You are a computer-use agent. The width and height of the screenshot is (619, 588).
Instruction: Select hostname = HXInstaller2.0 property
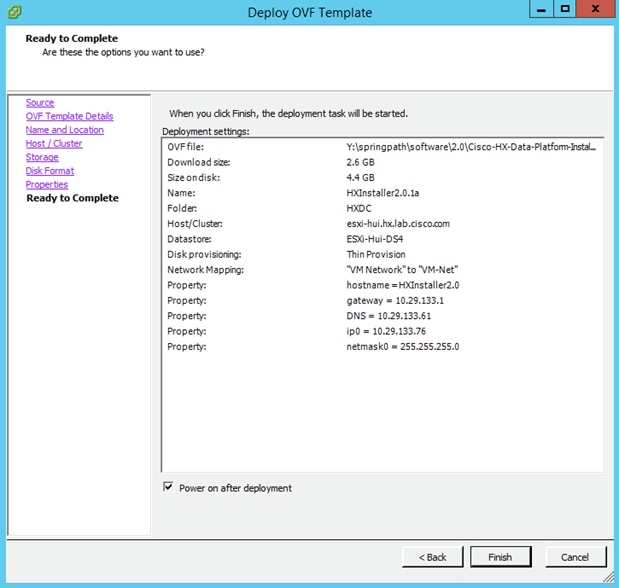point(403,285)
